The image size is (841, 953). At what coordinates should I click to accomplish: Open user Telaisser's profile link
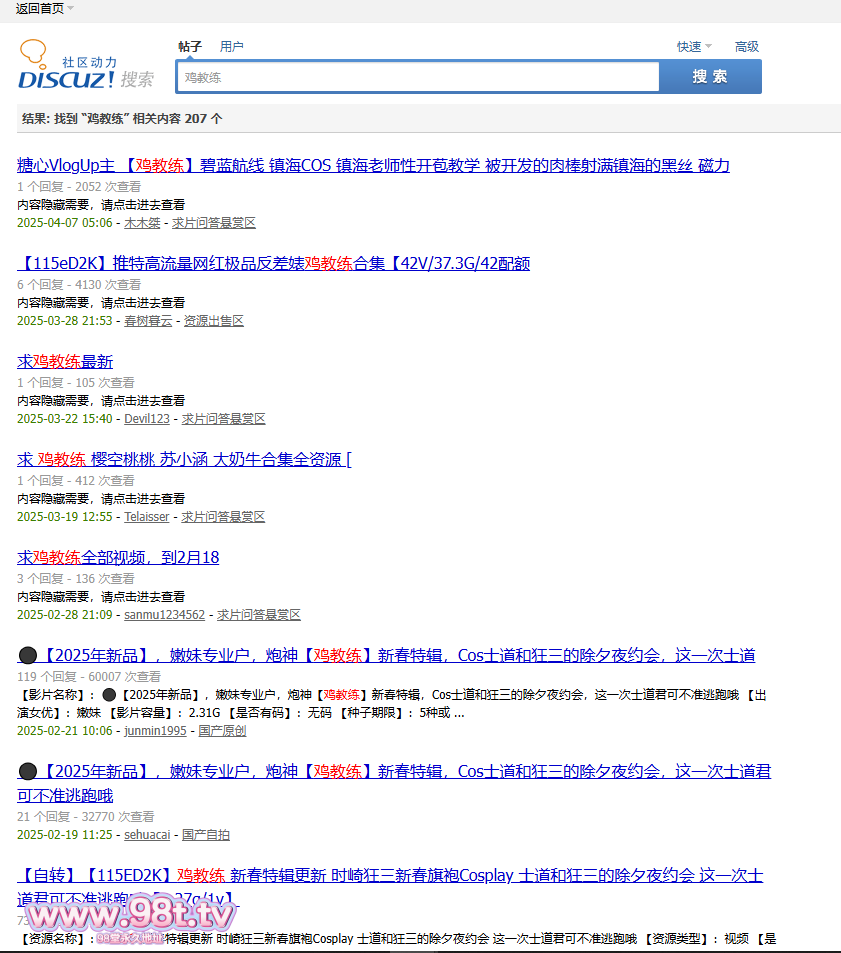pyautogui.click(x=147, y=517)
